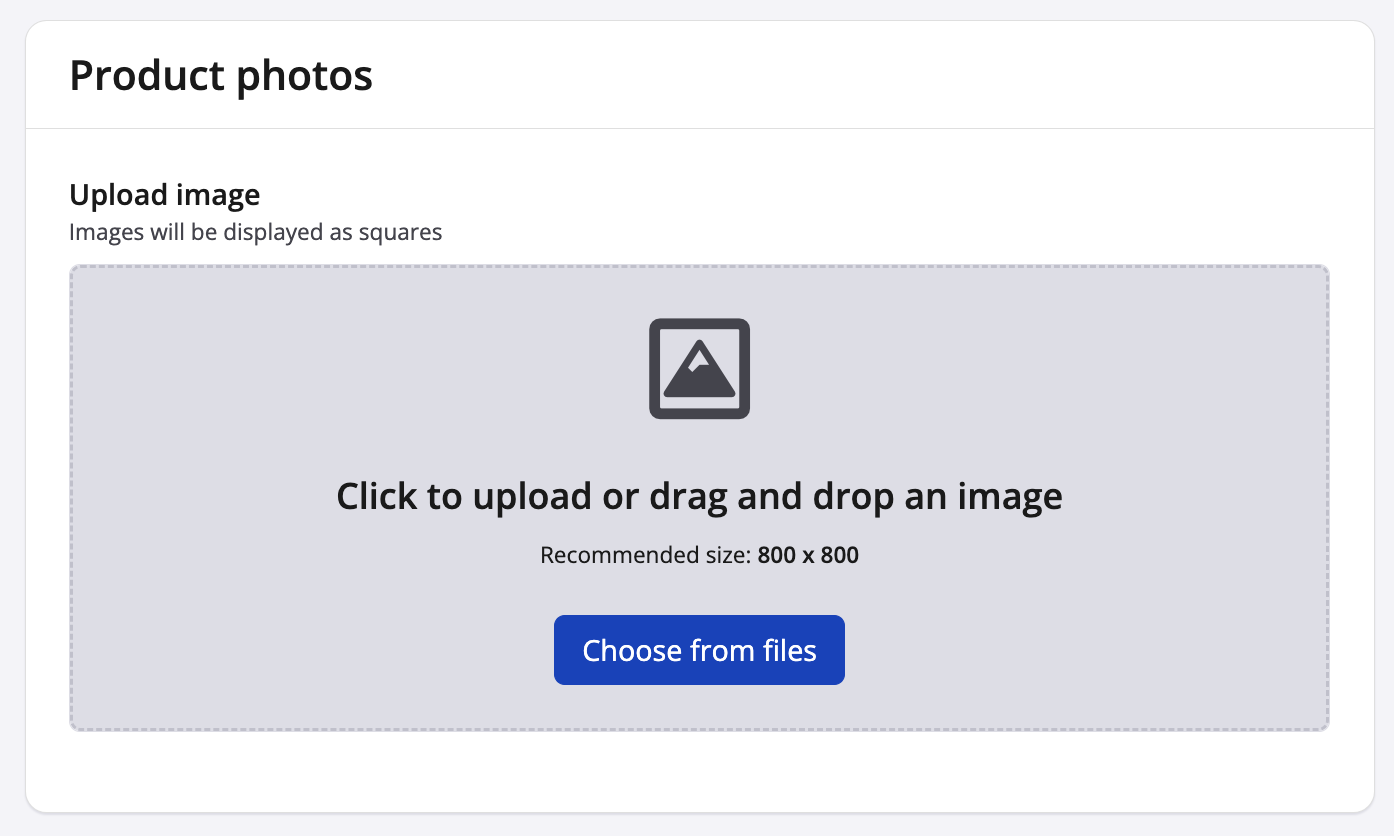Viewport: 1394px width, 836px height.
Task: Select the Product photos heading
Action: coord(221,76)
